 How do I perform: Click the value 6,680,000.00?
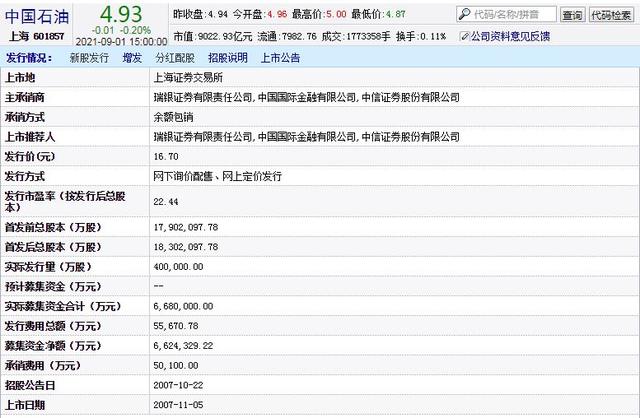(183, 306)
